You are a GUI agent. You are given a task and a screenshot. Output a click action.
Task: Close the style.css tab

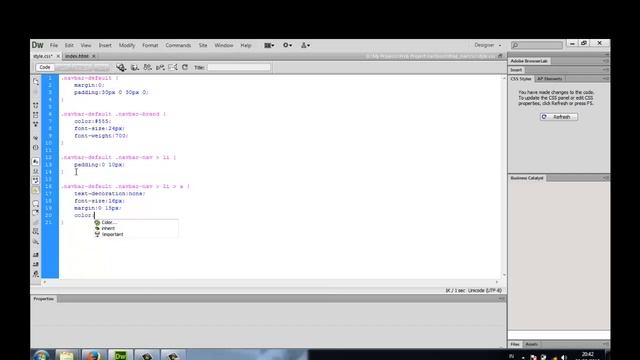coord(58,56)
